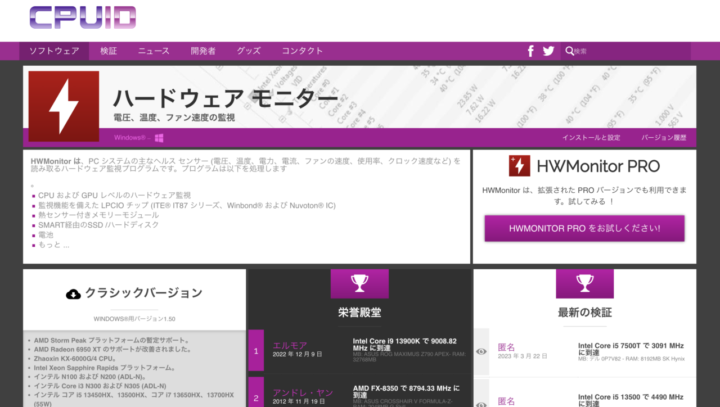Click the HWMonitor PRO title text
The width and height of the screenshot is (720, 407).
[598, 166]
